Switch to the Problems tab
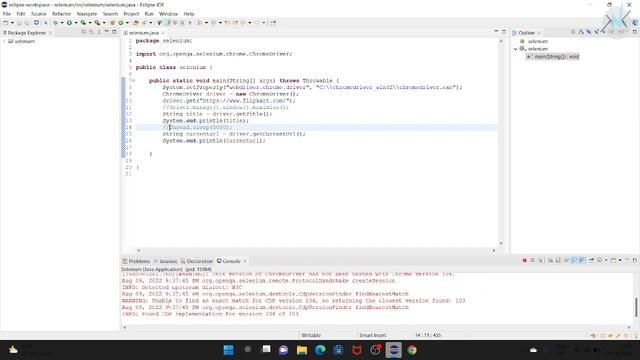The height and width of the screenshot is (360, 640). [x=137, y=261]
